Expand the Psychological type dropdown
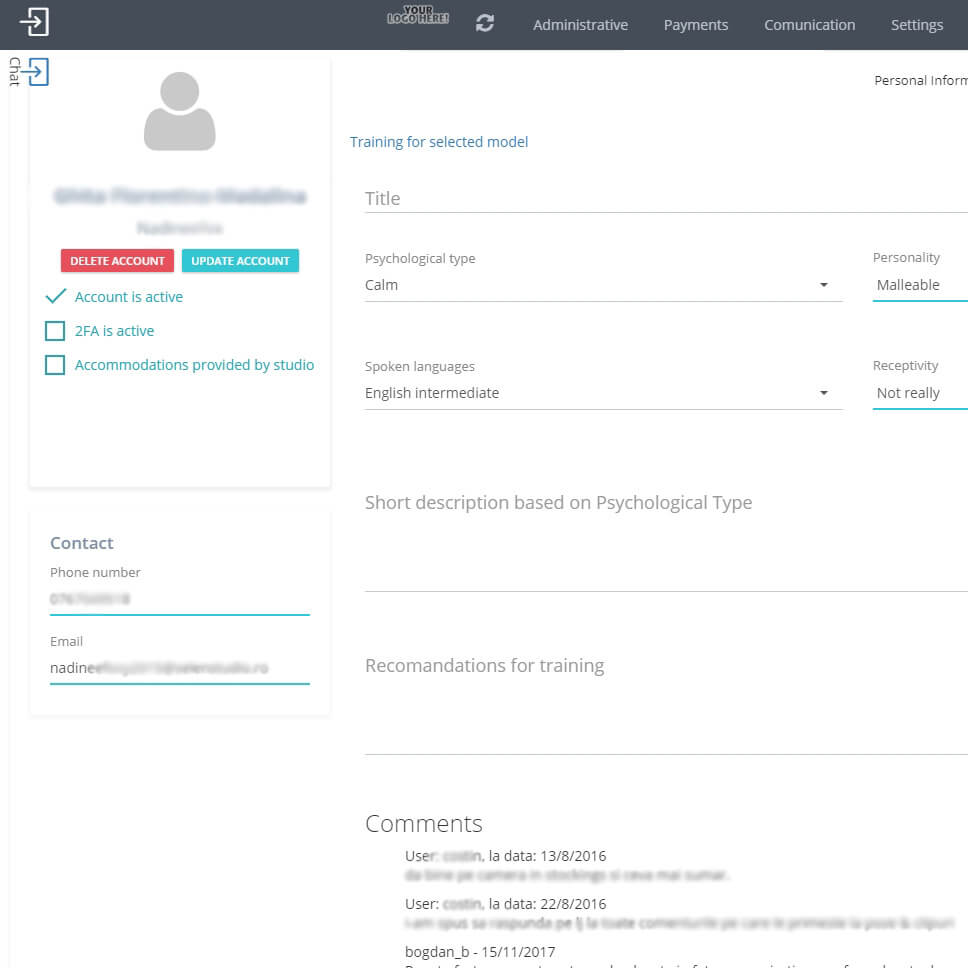Screen dimensions: 968x968 click(x=602, y=285)
